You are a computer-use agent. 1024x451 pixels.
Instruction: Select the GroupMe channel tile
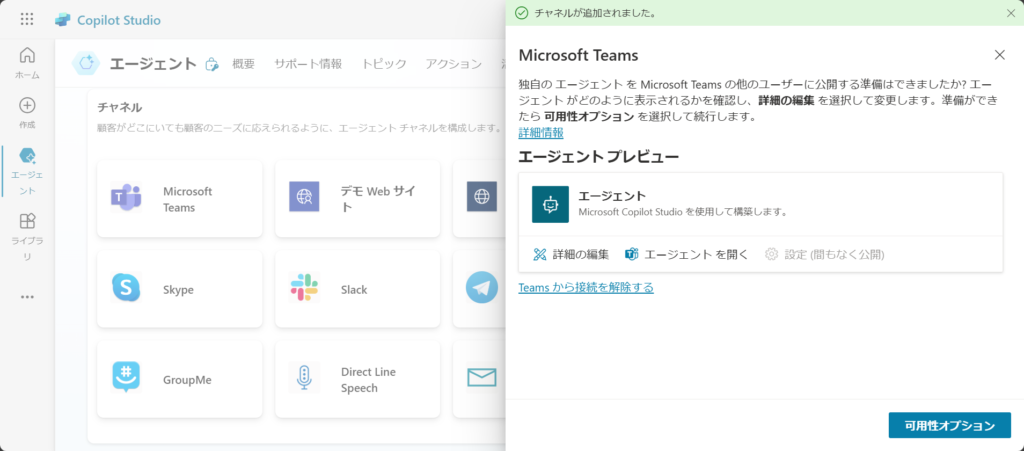[x=180, y=379]
